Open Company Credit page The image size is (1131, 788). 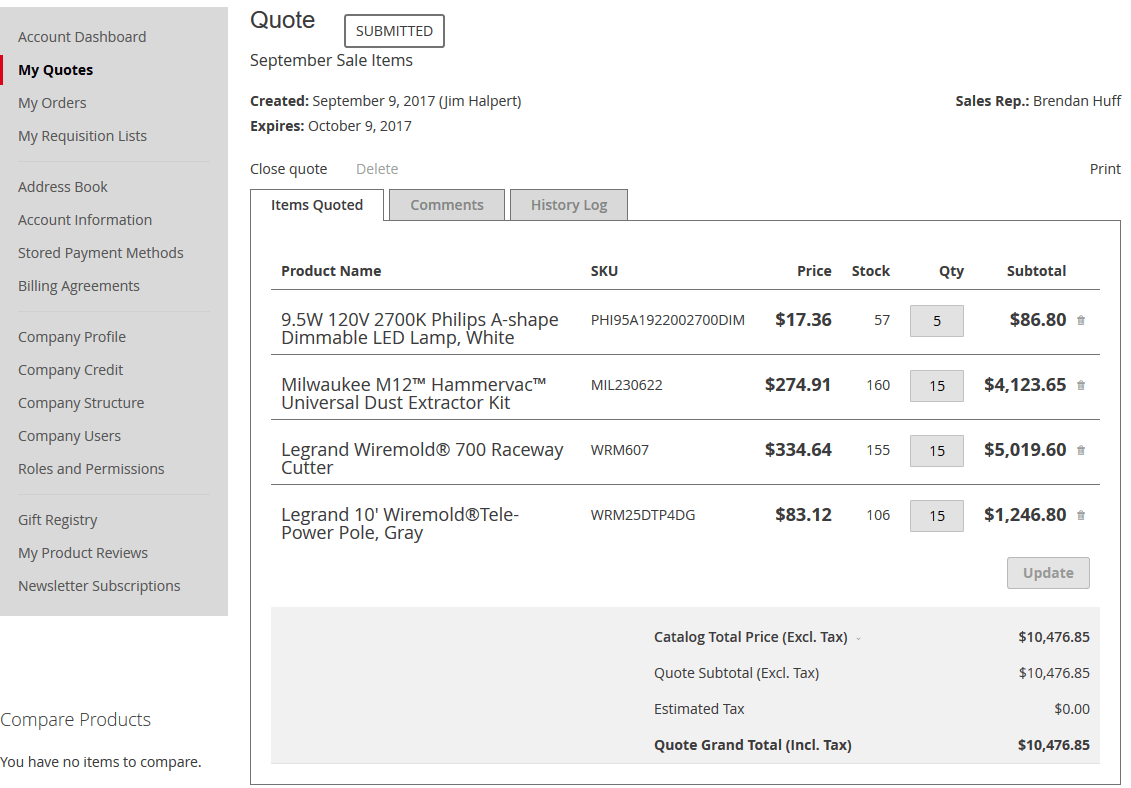point(71,370)
